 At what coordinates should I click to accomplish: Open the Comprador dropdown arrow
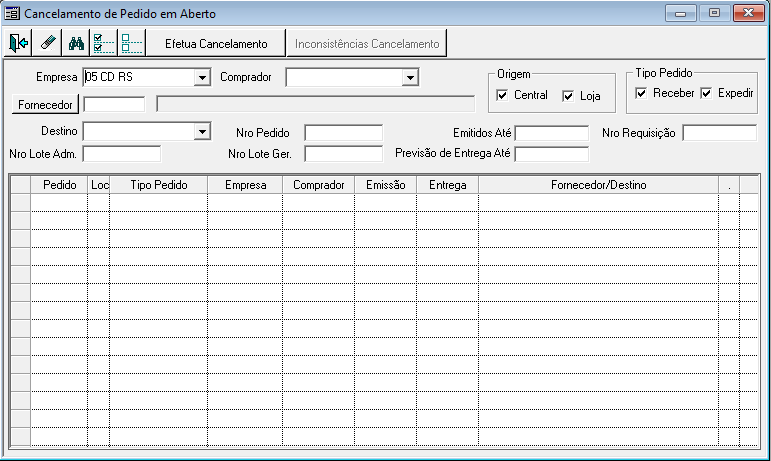click(410, 78)
